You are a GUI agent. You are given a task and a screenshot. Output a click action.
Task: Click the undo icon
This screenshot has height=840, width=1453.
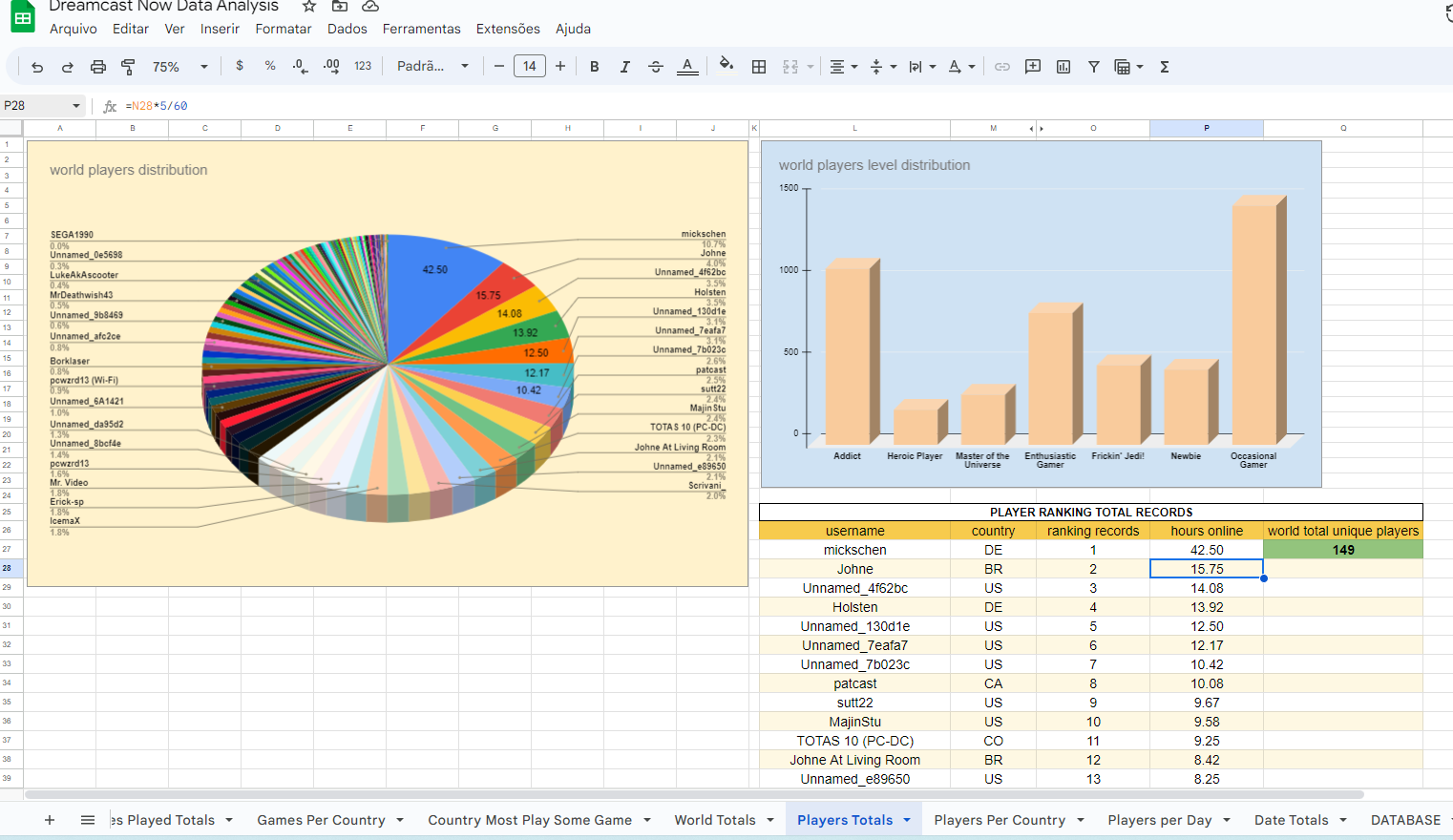coord(37,67)
